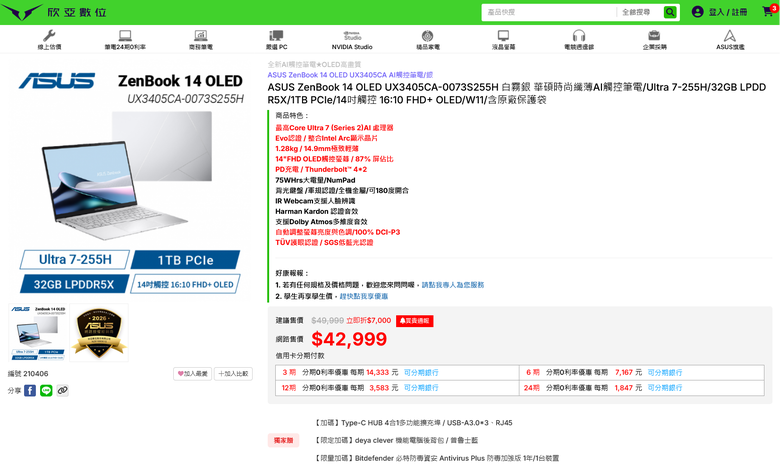Click the product number 210406 text
The height and width of the screenshot is (472, 780).
36,374
